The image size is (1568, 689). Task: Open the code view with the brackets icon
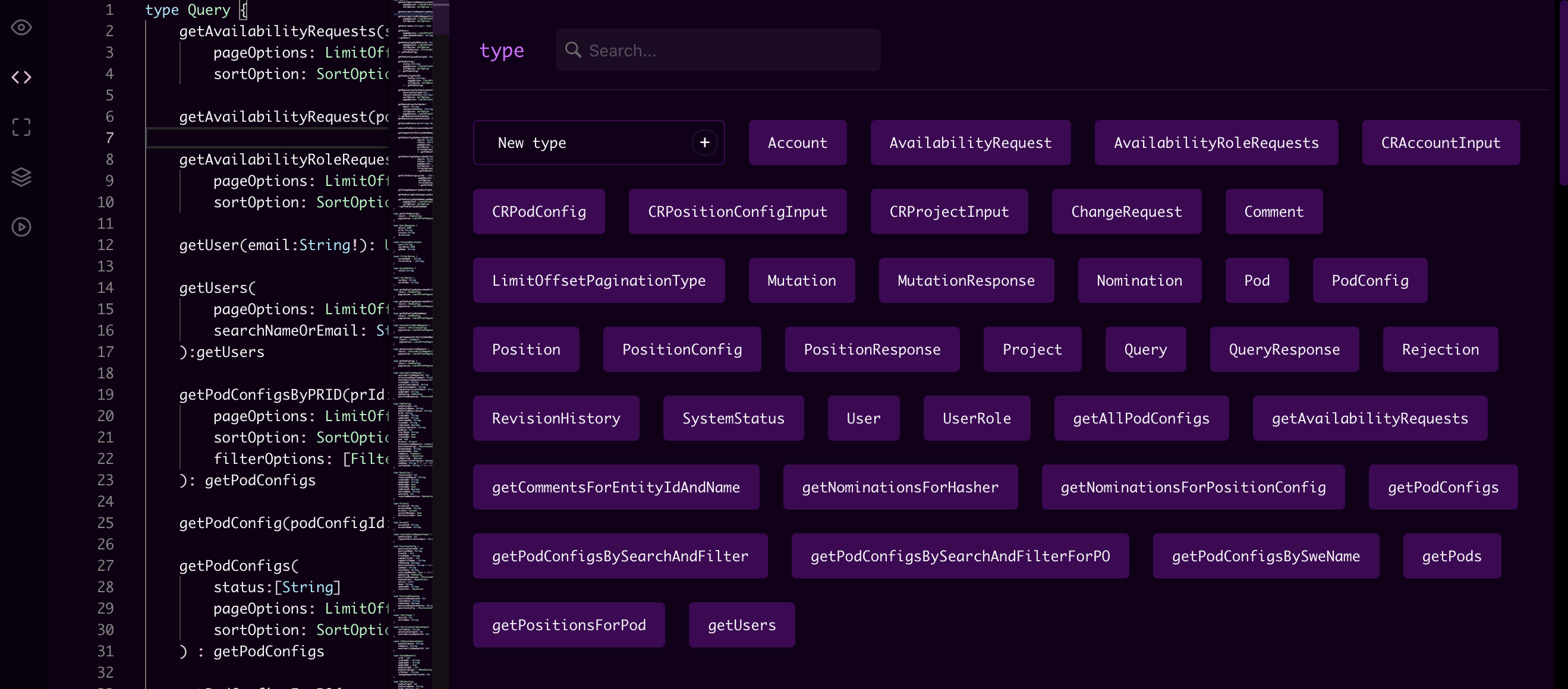coord(21,77)
